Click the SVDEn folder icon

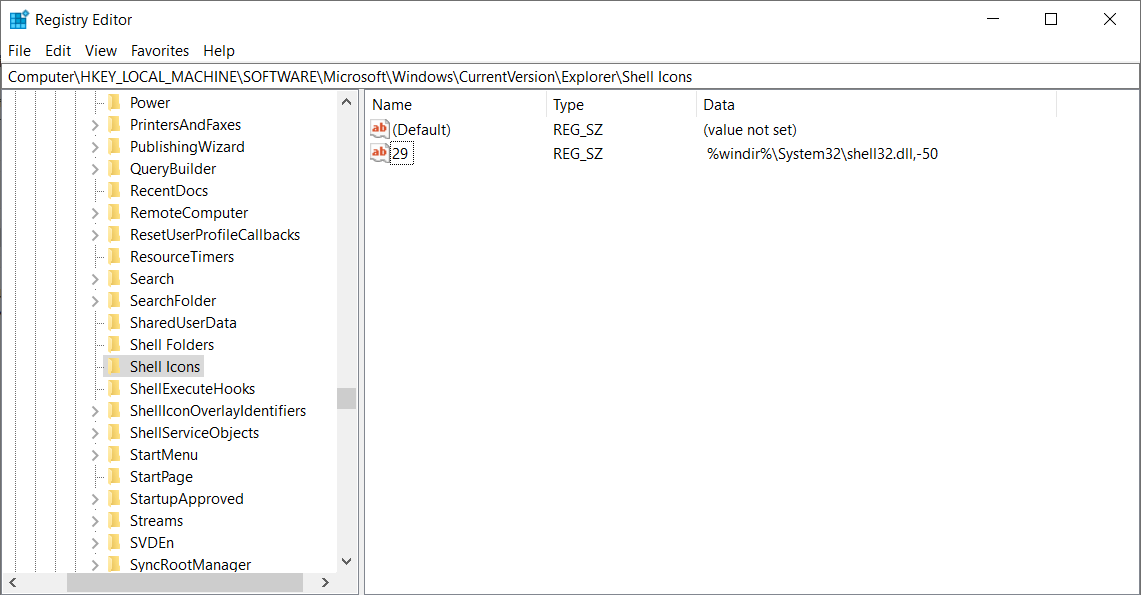click(114, 543)
